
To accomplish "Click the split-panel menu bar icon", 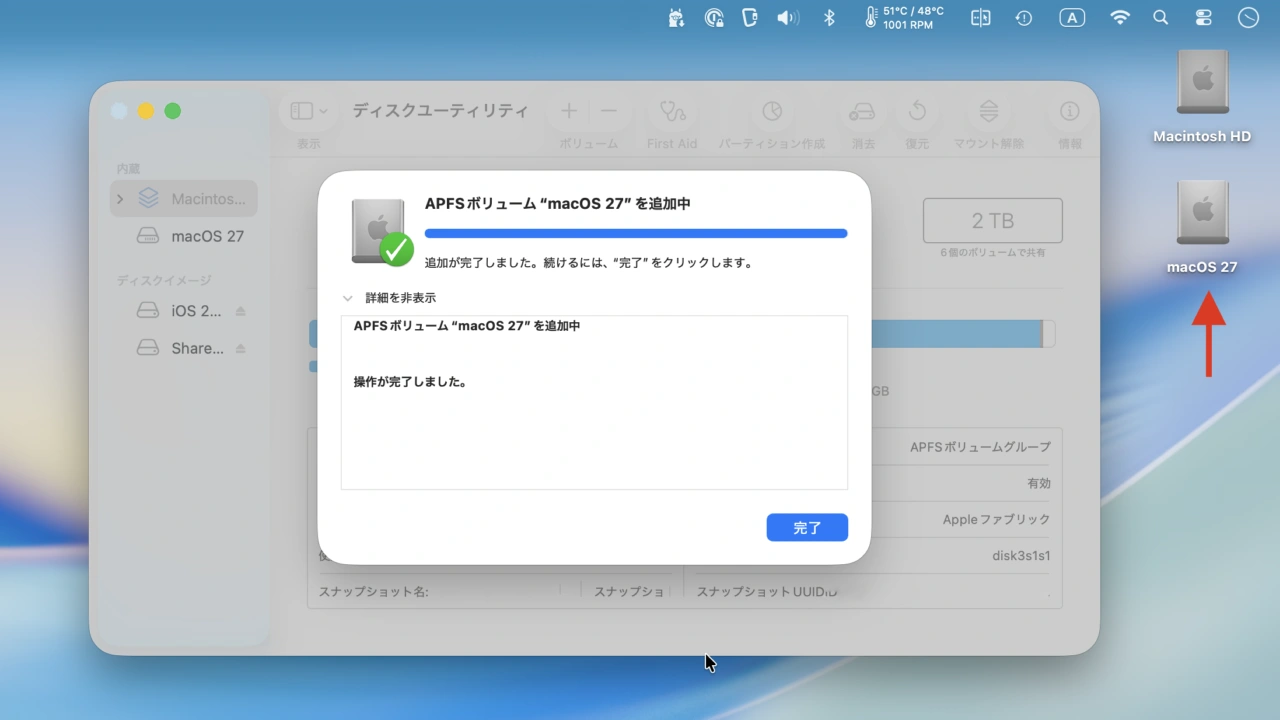I will [980, 17].
